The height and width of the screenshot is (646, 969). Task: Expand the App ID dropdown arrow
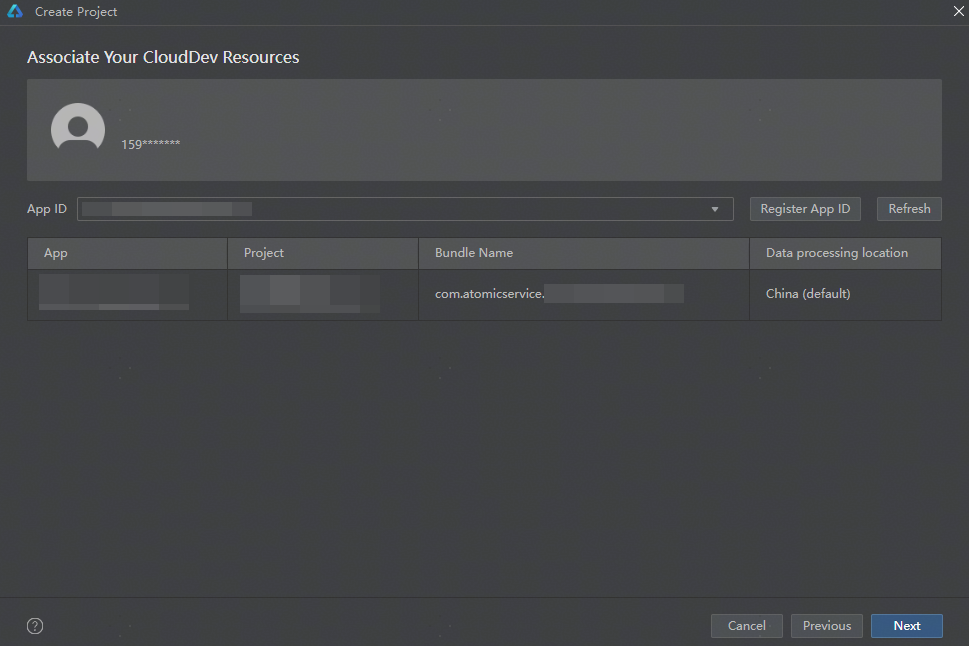(x=715, y=209)
